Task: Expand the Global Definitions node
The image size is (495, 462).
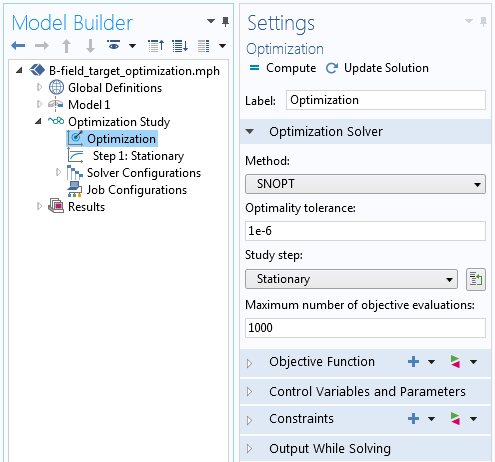Action: coord(39,87)
